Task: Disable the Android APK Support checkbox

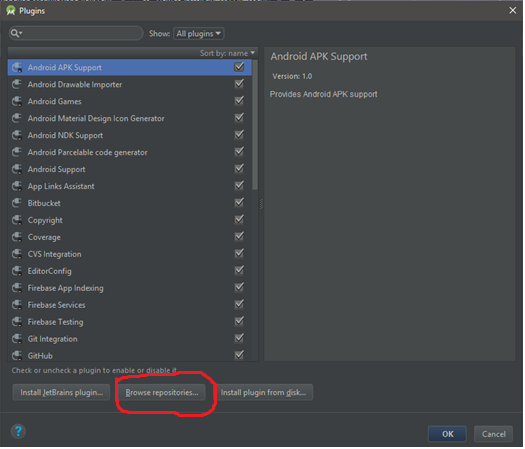Action: point(239,67)
